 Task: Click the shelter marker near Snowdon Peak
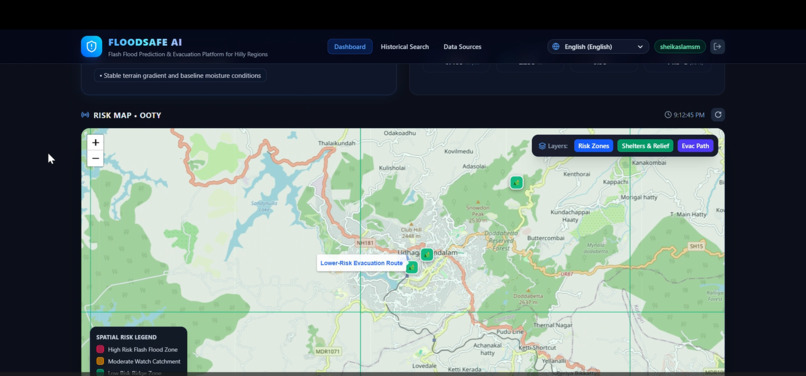[516, 183]
